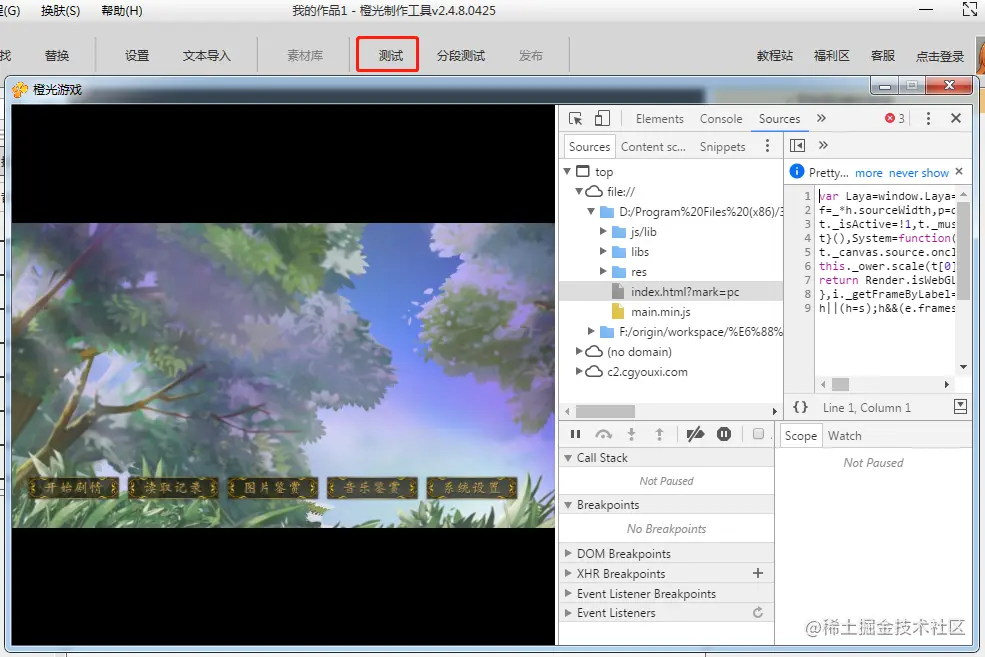985x657 pixels.
Task: Toggle the file navigator sidebar icon
Action: (x=797, y=146)
